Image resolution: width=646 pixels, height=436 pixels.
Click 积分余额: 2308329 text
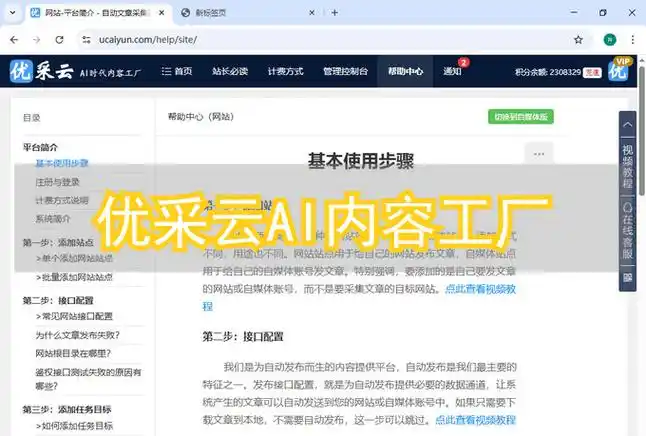pos(548,72)
